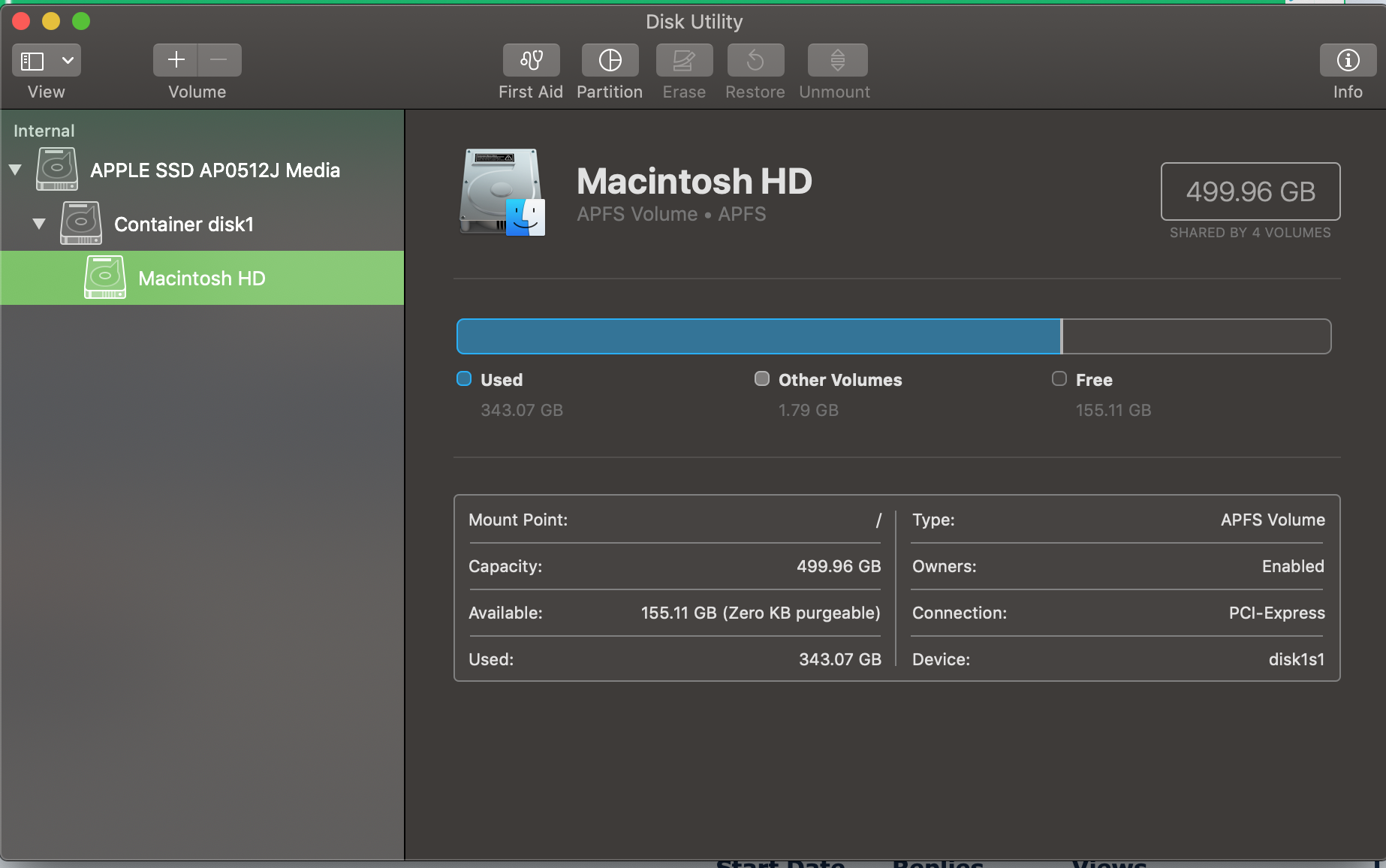
Task: Add a volume with plus button
Action: click(176, 60)
